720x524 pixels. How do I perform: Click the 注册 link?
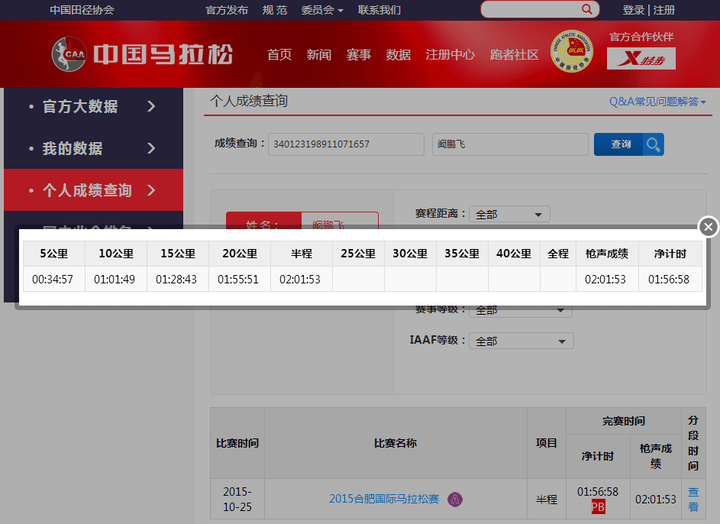(x=664, y=10)
